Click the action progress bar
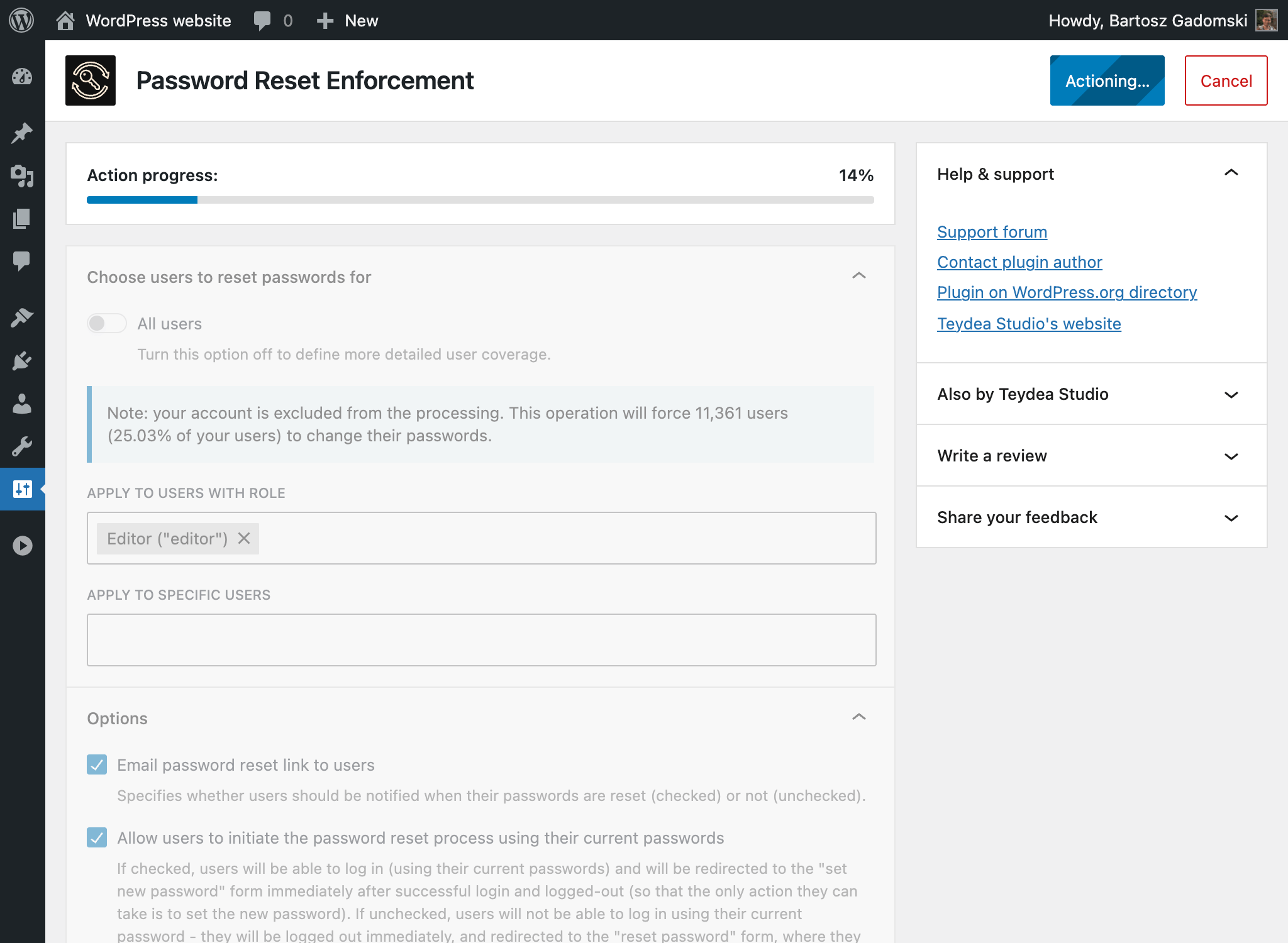Image resolution: width=1288 pixels, height=943 pixels. pyautogui.click(x=480, y=200)
